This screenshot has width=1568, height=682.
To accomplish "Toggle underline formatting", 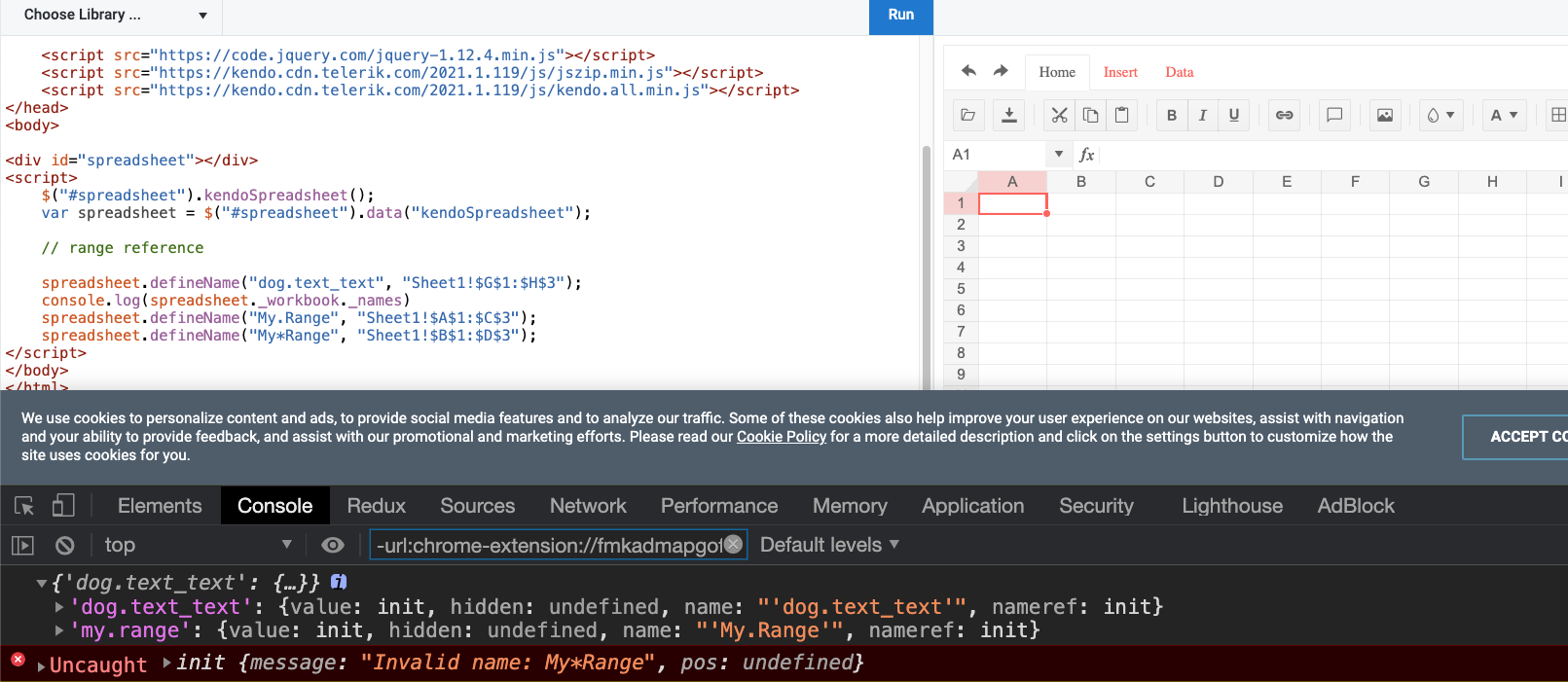I will click(1234, 115).
